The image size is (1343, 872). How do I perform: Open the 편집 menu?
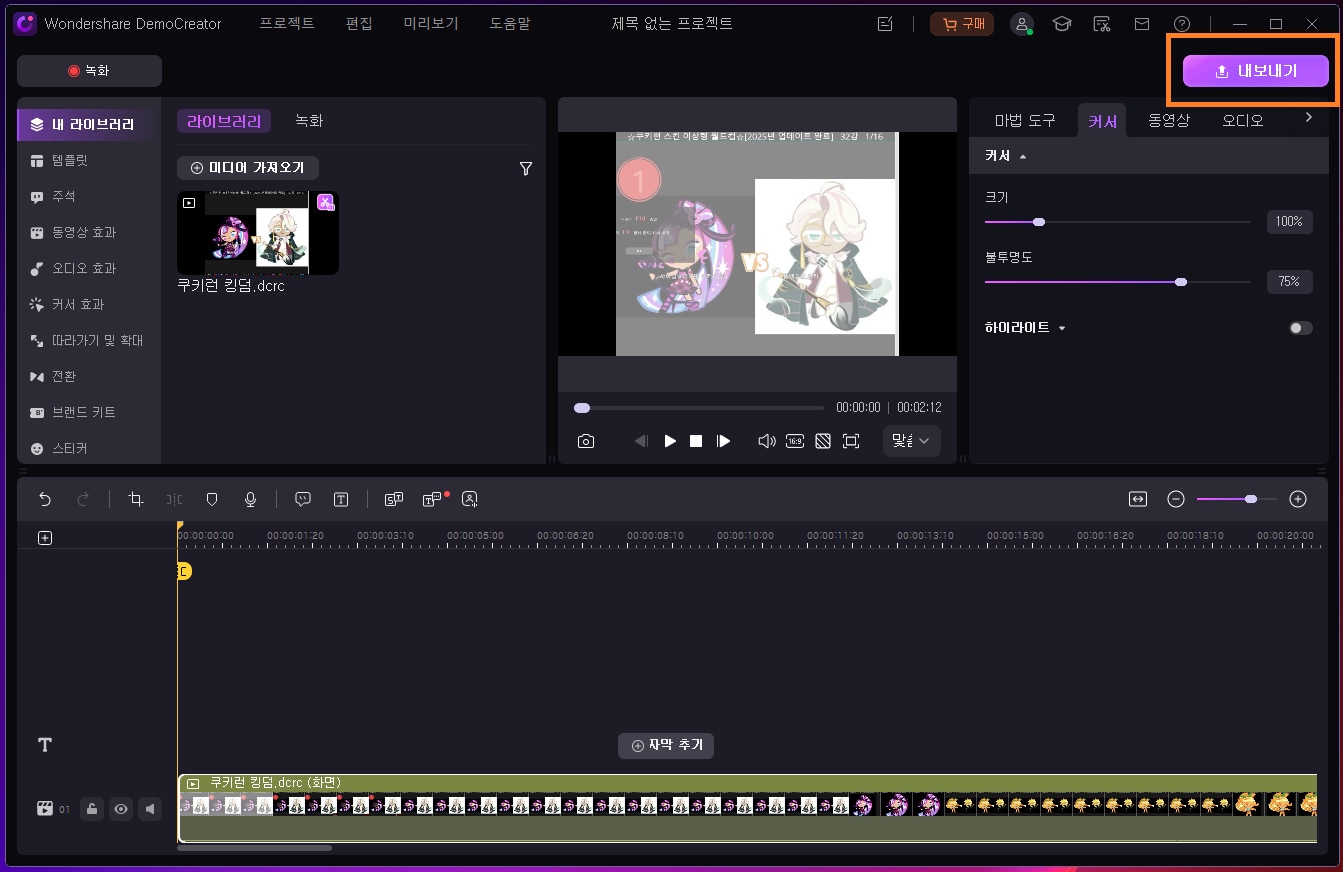click(359, 23)
